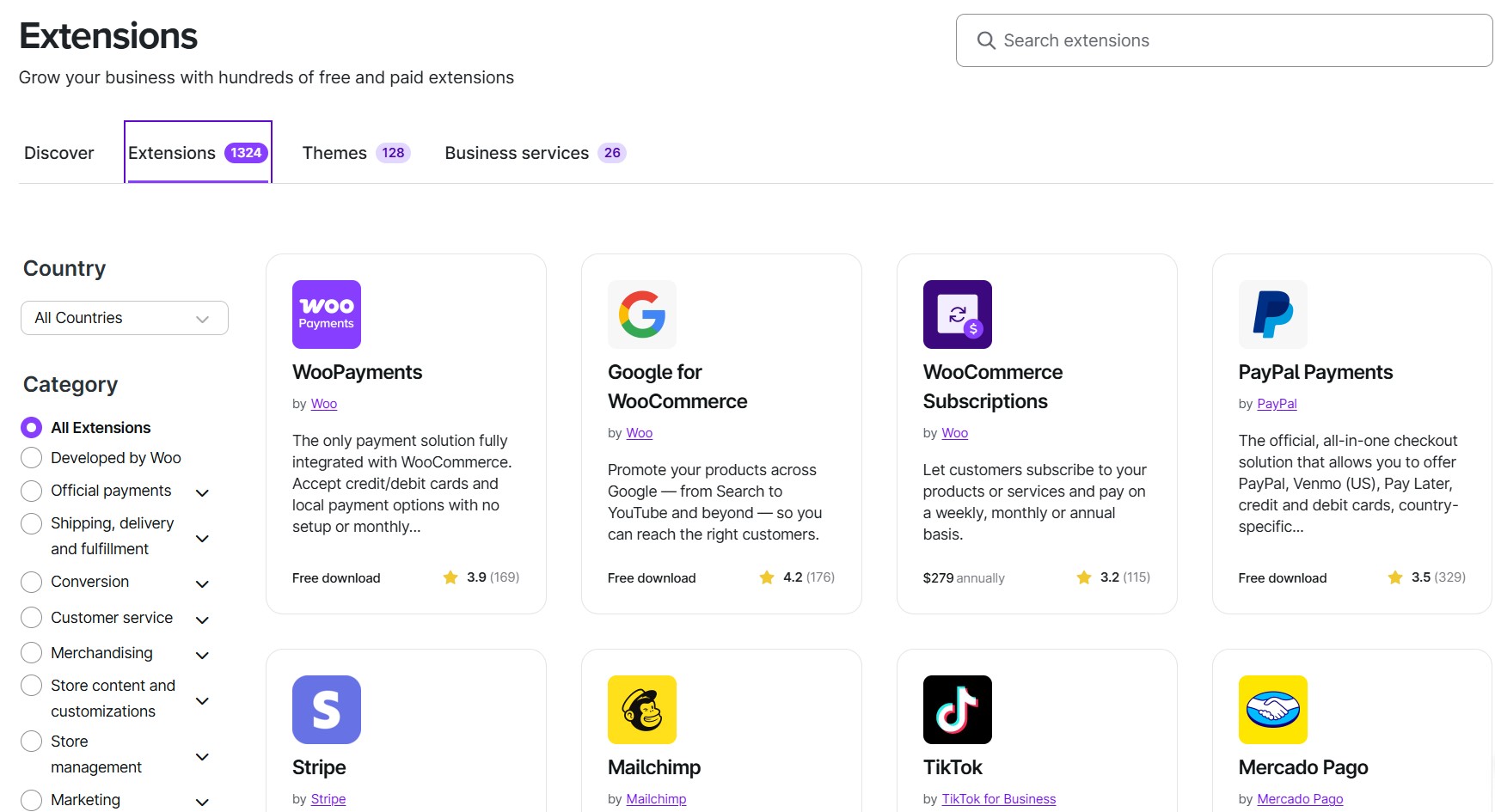Select the Store management radio button
This screenshot has height=812, width=1495.
(31, 742)
